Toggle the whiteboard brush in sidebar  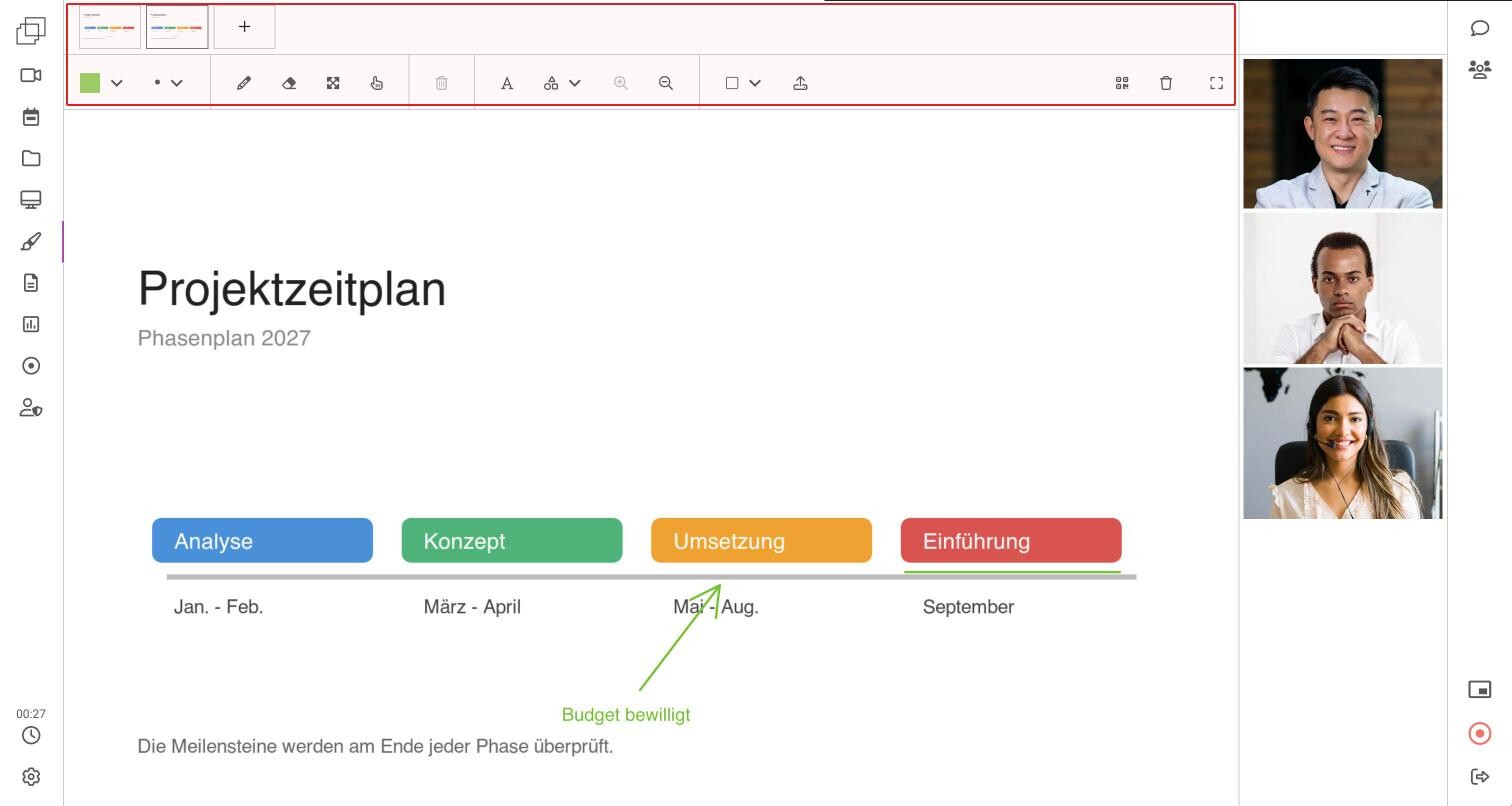[31, 242]
